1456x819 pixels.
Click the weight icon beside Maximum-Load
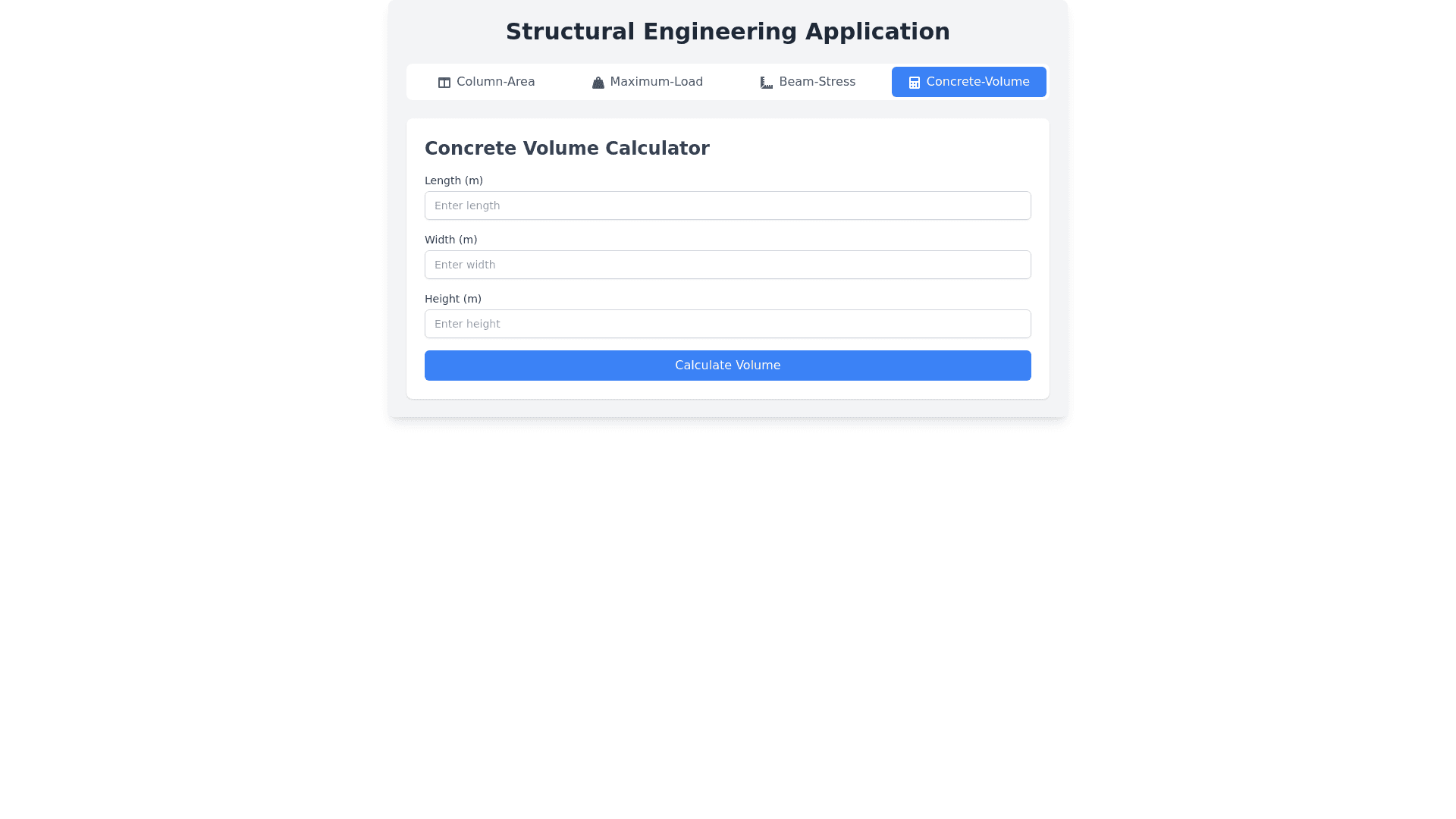tap(598, 82)
